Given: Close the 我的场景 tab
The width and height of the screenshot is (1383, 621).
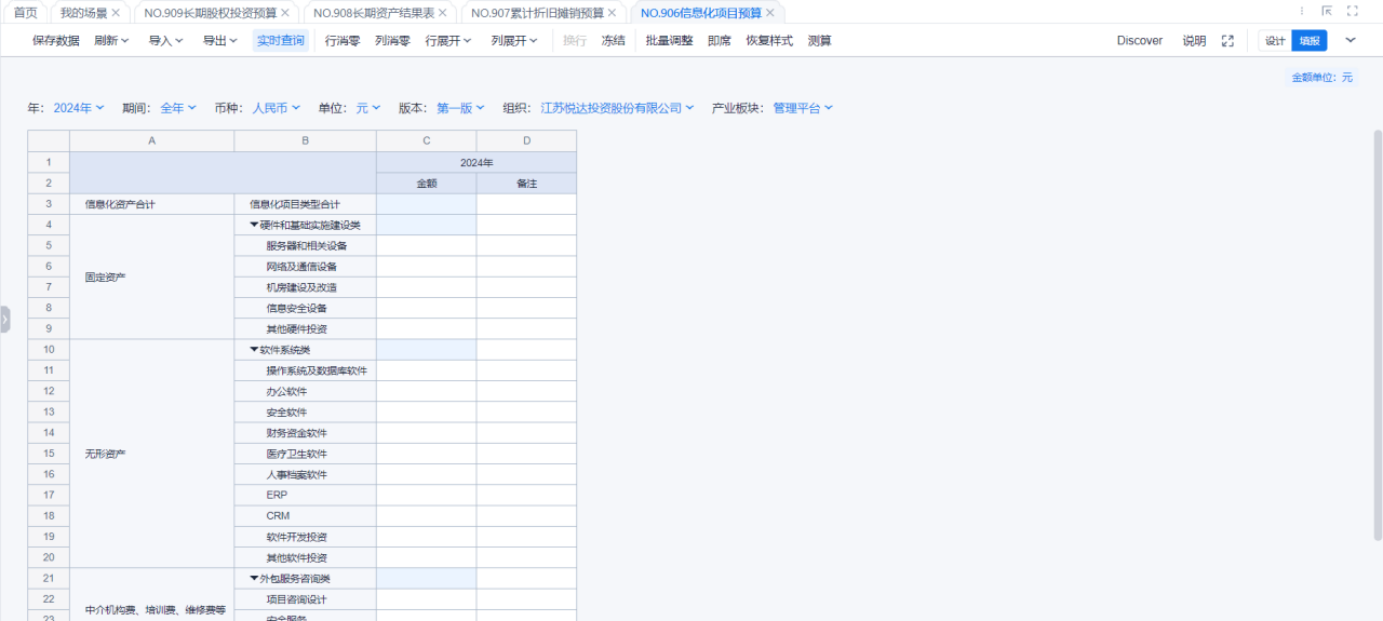Looking at the screenshot, I should point(115,13).
